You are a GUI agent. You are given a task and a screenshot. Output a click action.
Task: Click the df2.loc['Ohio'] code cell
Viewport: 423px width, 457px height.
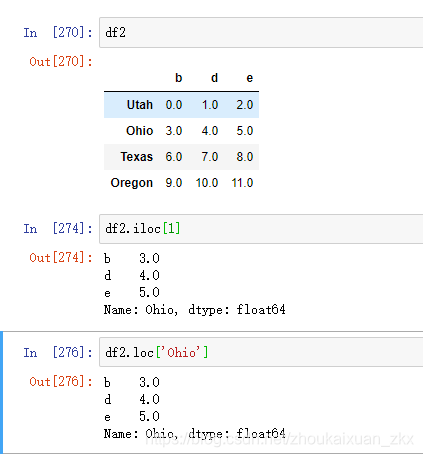261,352
